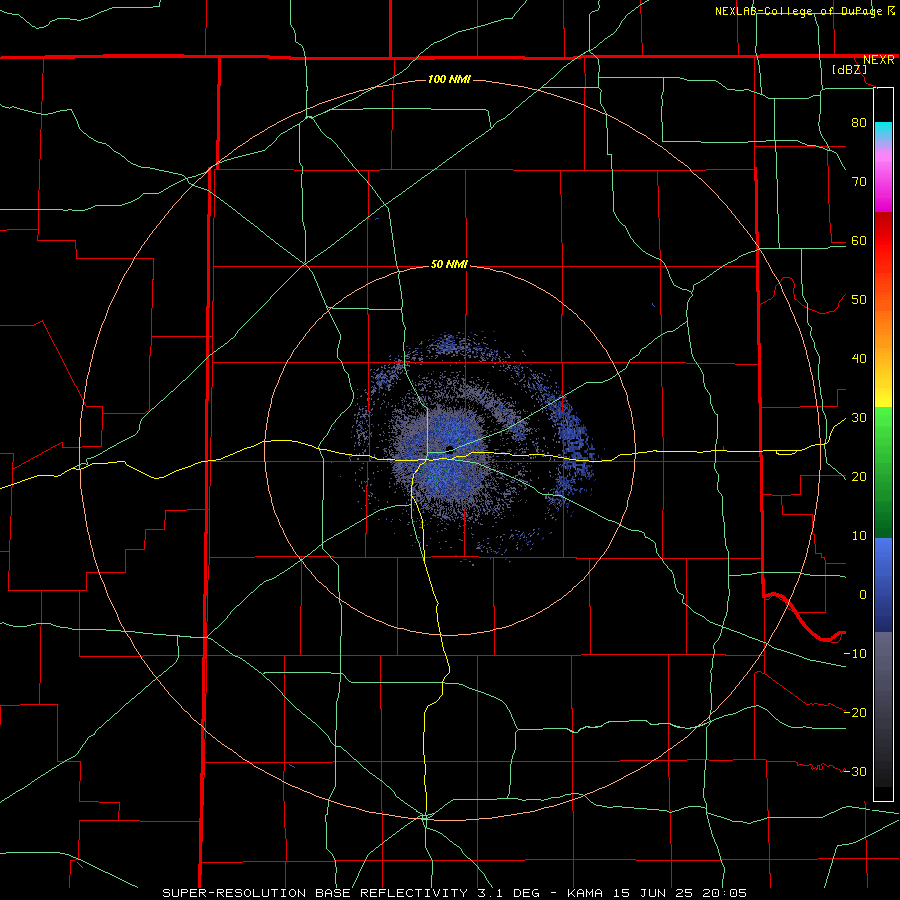Screen dimensions: 900x900
Task: Click the -20 value on the dBZ scale
Action: click(x=855, y=712)
